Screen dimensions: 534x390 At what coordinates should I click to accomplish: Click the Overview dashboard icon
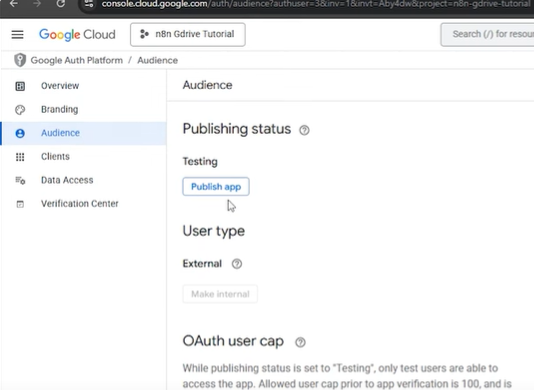point(20,86)
